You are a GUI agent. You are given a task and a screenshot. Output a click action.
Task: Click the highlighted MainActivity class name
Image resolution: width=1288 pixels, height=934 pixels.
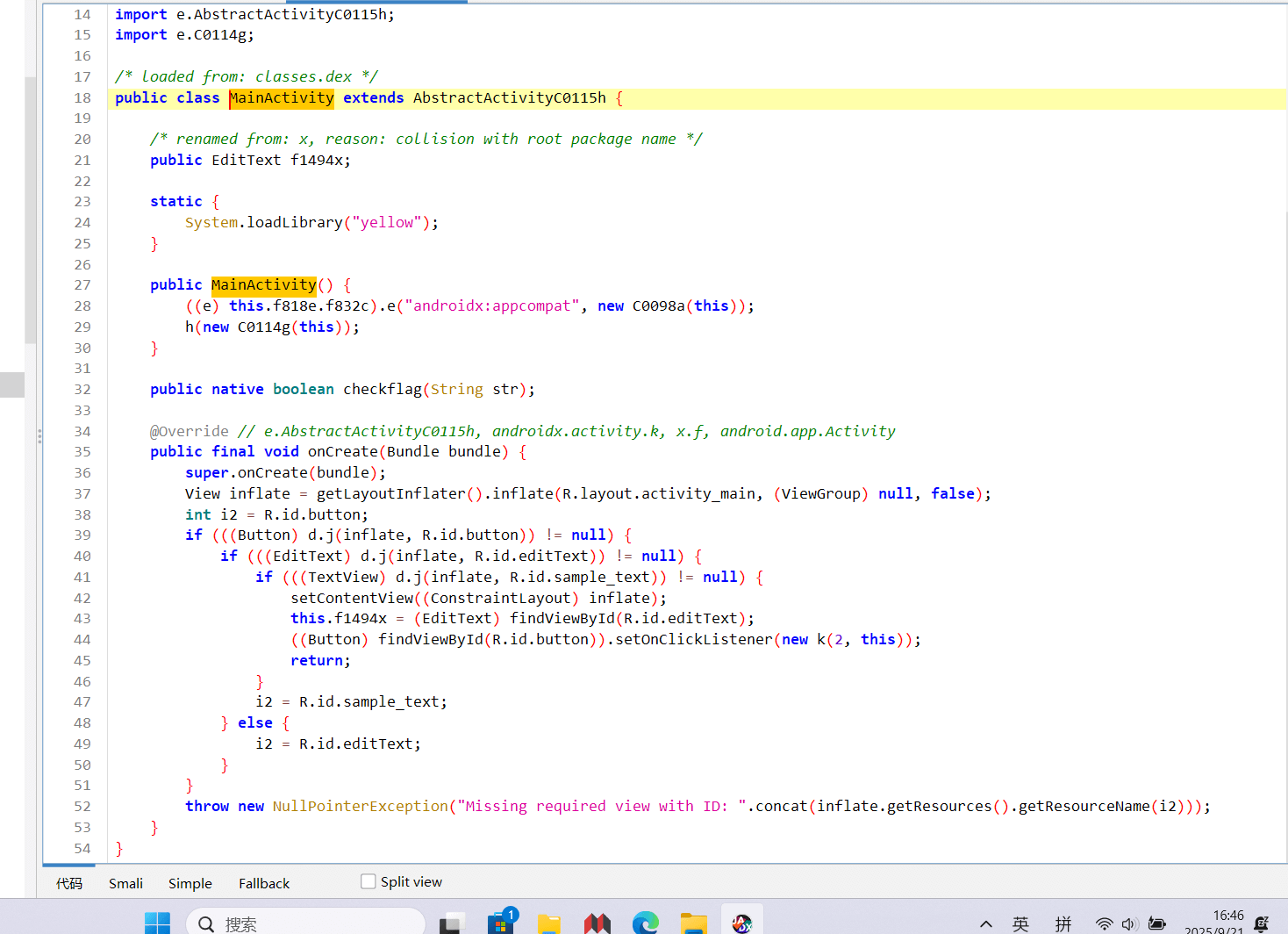[282, 97]
